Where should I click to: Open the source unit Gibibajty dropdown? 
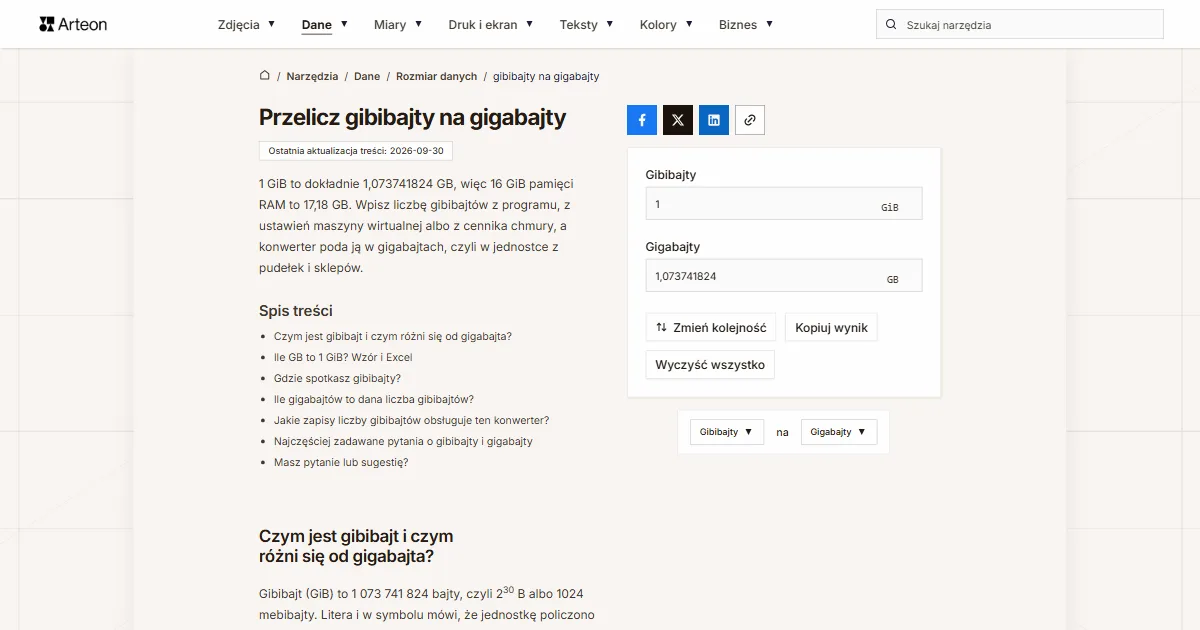click(x=727, y=432)
